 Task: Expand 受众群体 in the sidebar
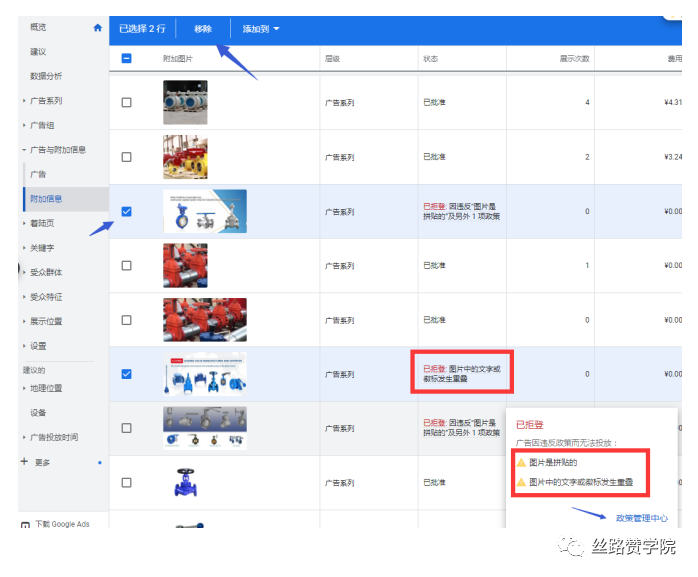coord(24,272)
